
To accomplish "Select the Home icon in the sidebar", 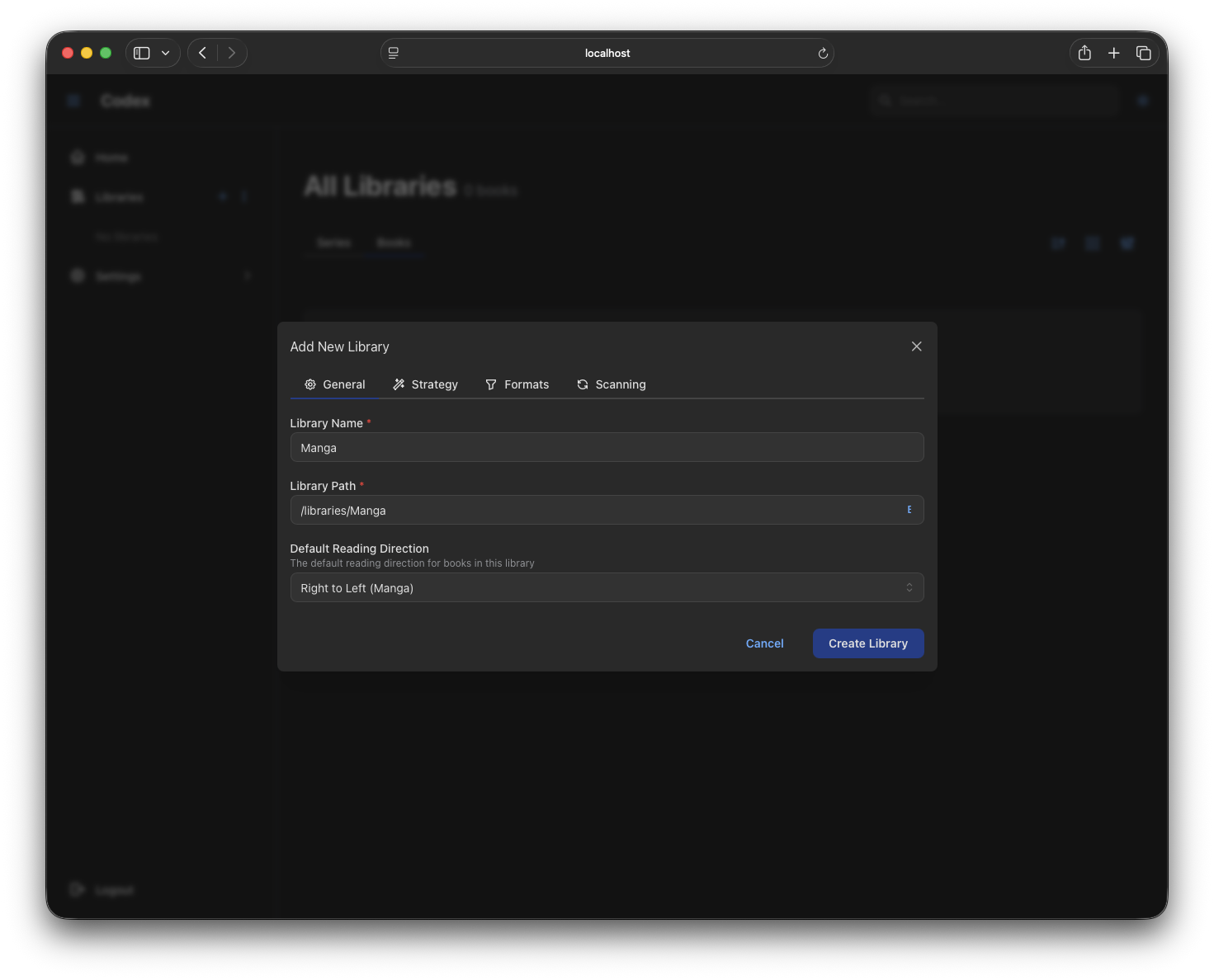I will (x=77, y=157).
